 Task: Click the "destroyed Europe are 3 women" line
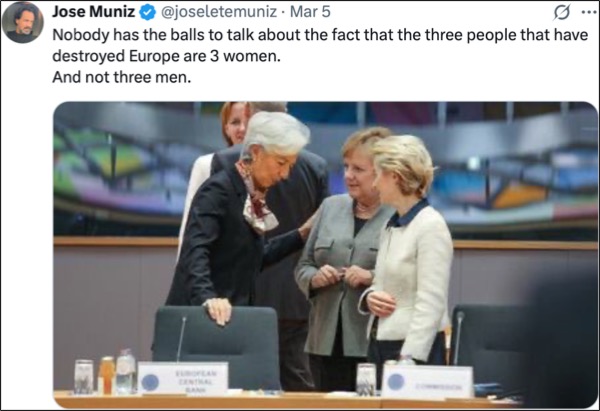point(166,56)
